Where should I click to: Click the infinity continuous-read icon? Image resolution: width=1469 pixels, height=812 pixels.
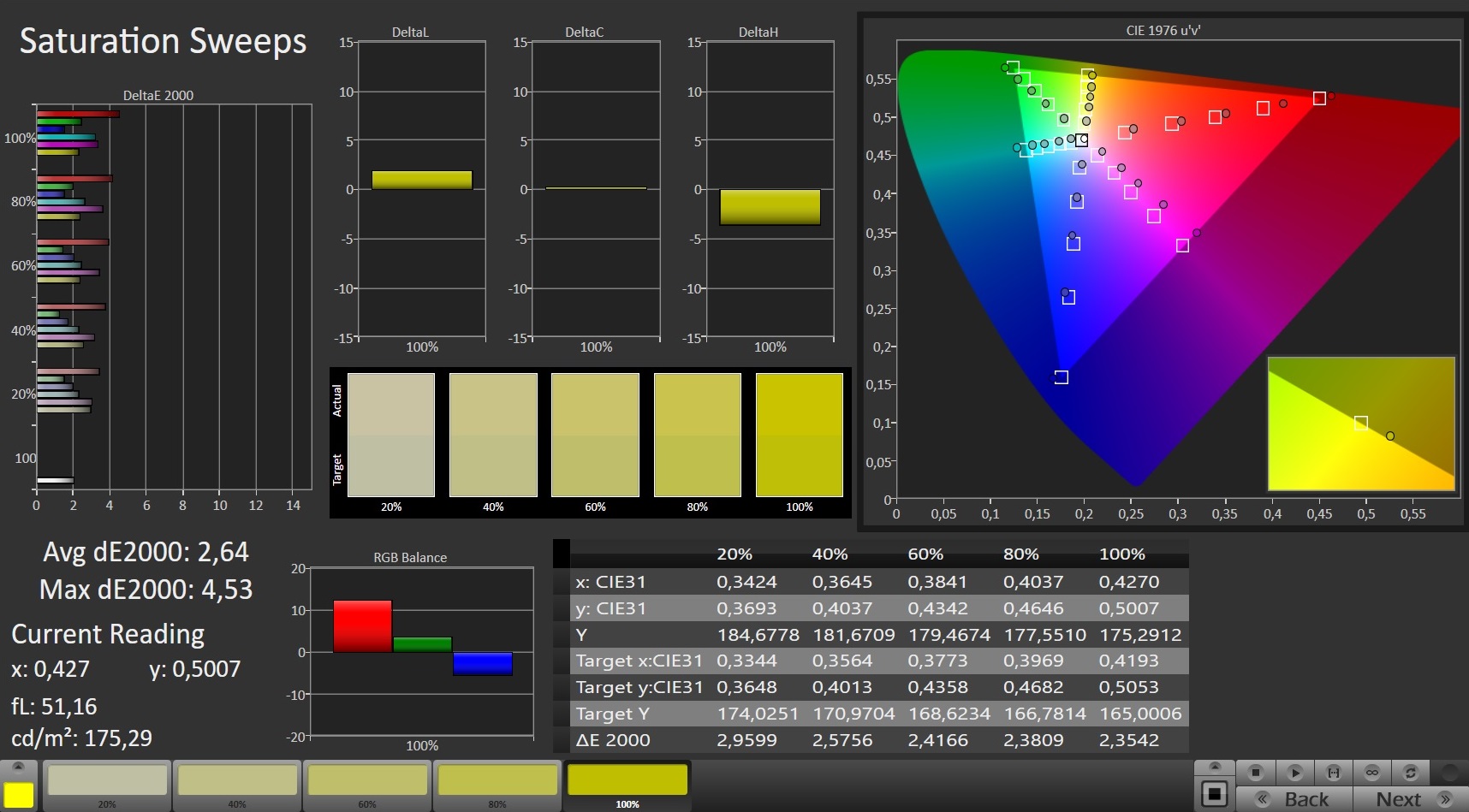click(x=1372, y=773)
